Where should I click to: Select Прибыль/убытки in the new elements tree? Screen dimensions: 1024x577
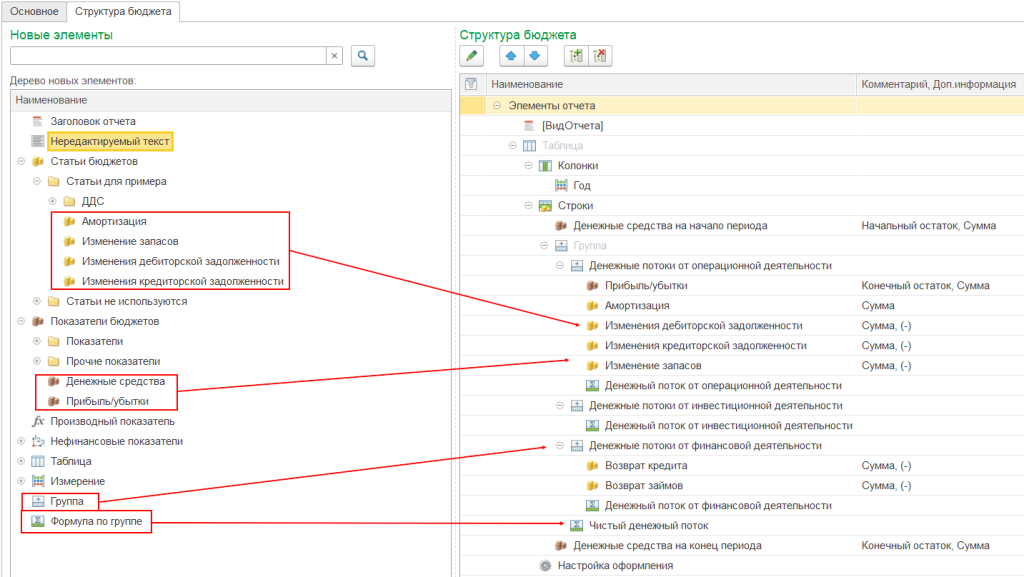pyautogui.click(x=107, y=401)
